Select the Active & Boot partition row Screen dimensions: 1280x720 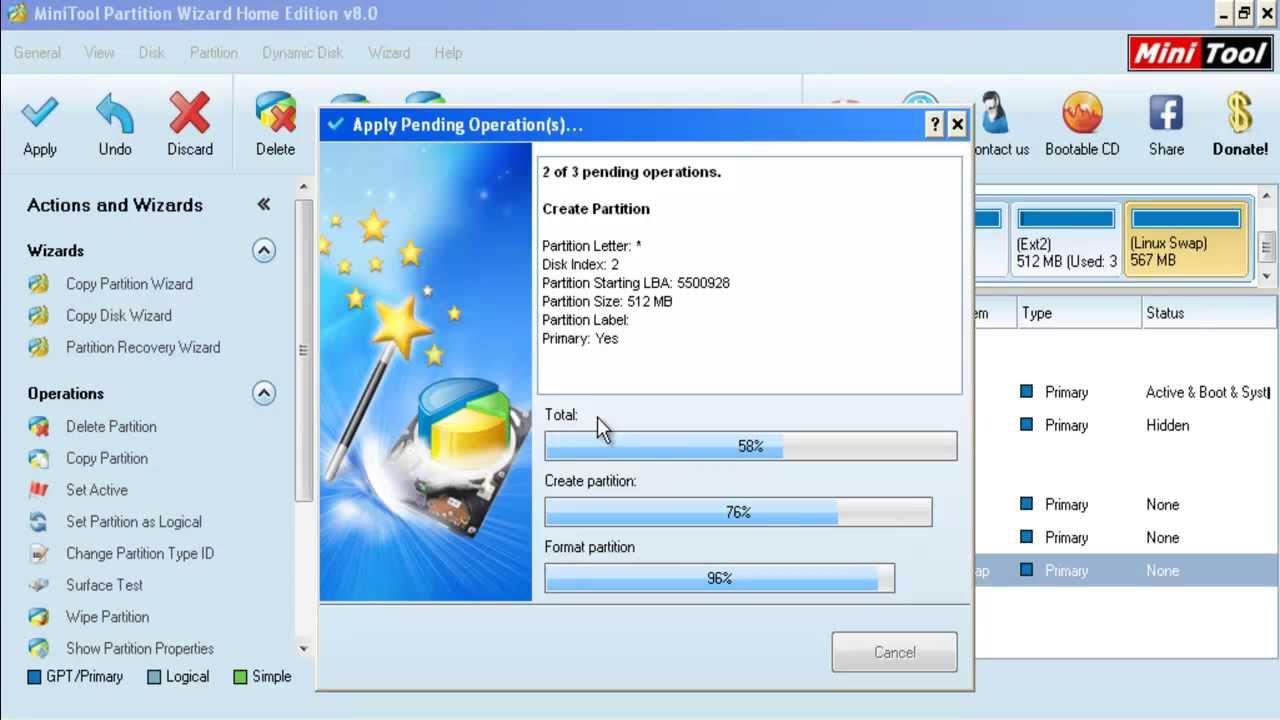pos(1126,393)
